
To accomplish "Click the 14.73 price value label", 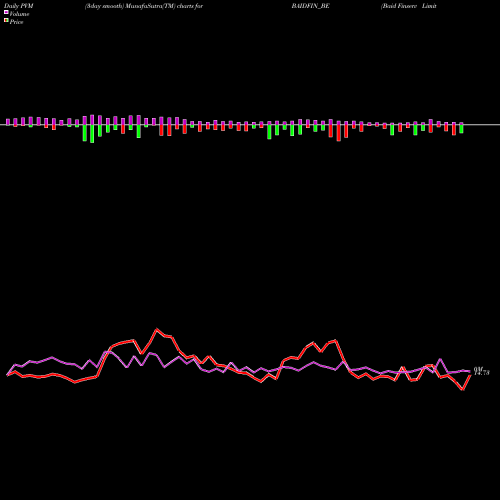I will click(x=482, y=373).
